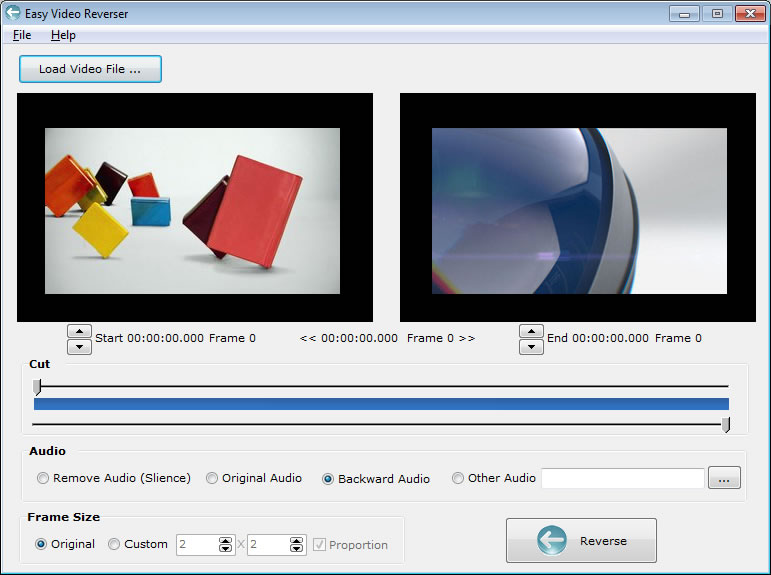This screenshot has width=771, height=575.
Task: Click the custom width input field
Action: [x=198, y=545]
